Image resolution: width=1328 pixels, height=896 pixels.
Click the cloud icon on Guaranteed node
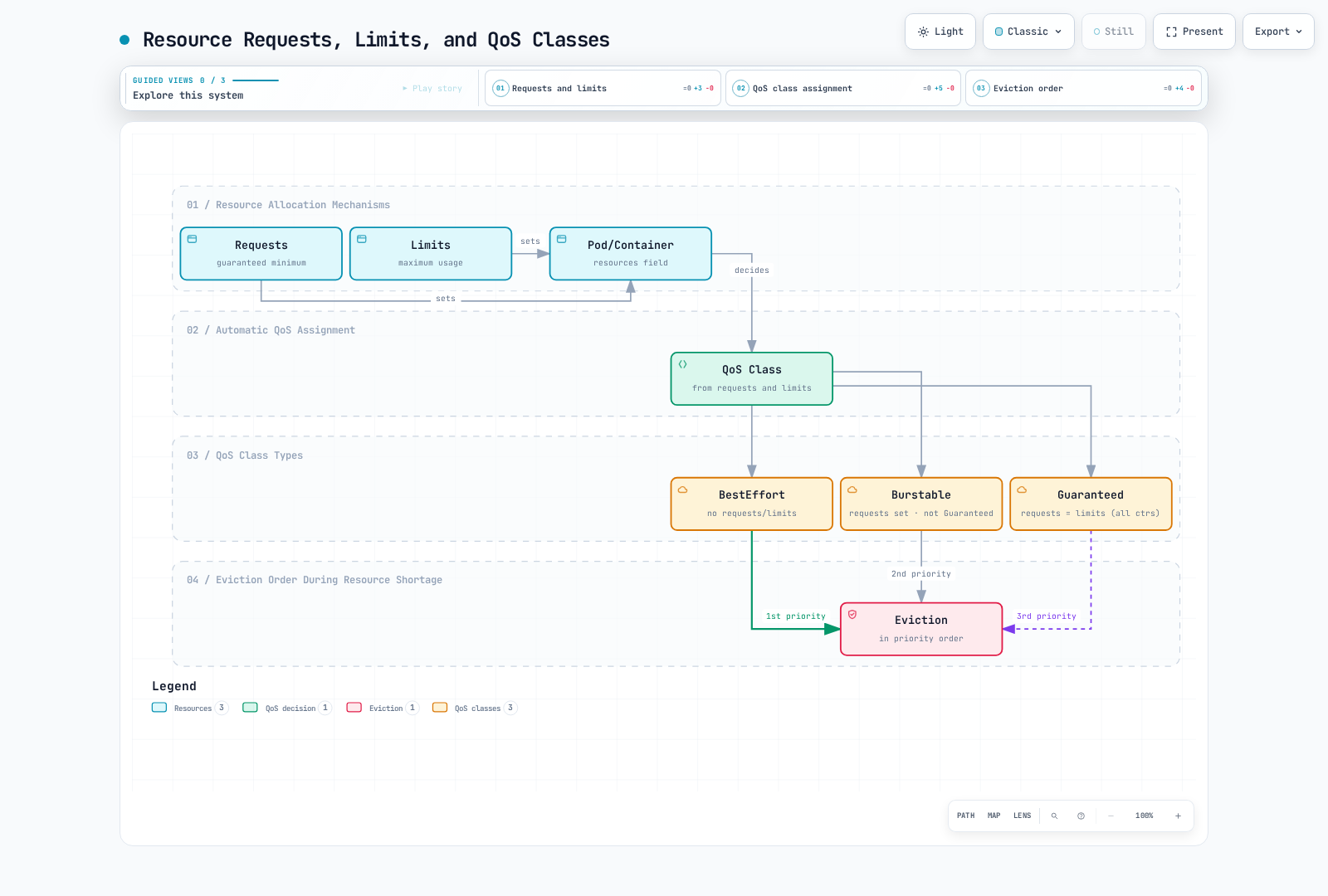click(1022, 489)
